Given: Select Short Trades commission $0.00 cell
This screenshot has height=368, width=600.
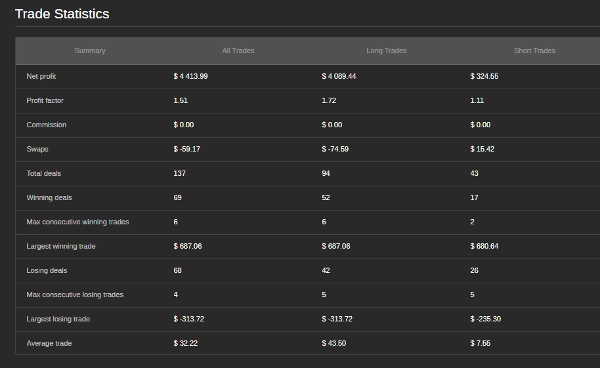Looking at the screenshot, I should click(480, 125).
